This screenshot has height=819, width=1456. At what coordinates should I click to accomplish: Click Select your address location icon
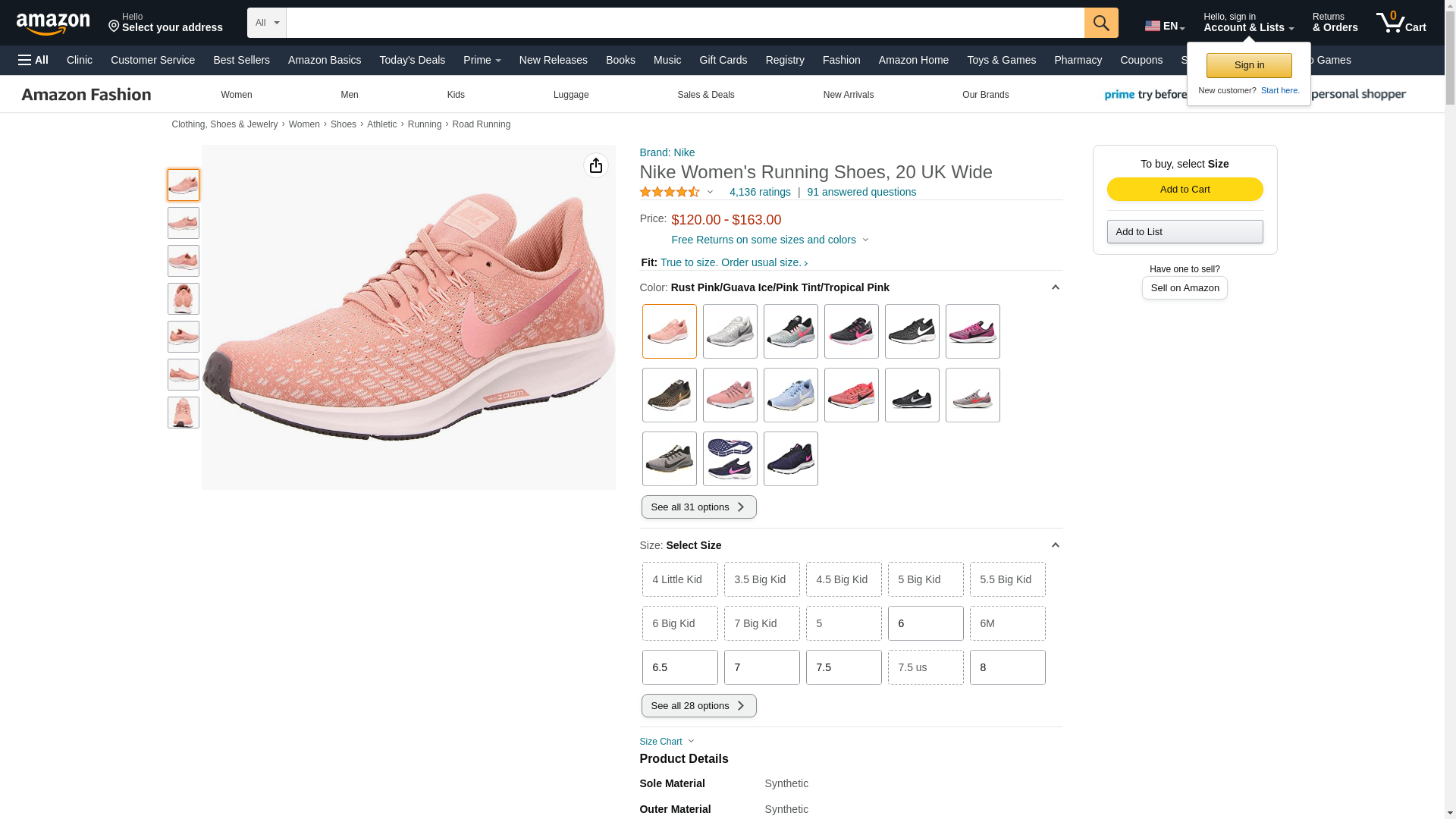coord(115,27)
